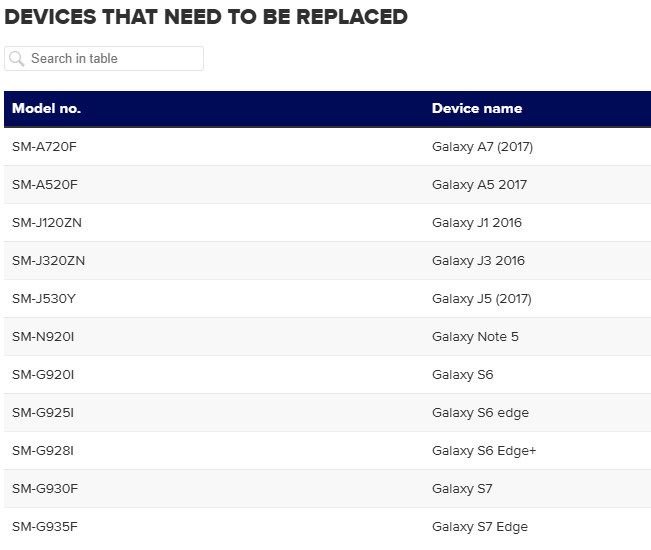Click the Galaxy J3 2016 entry
The image size is (651, 550).
478,261
